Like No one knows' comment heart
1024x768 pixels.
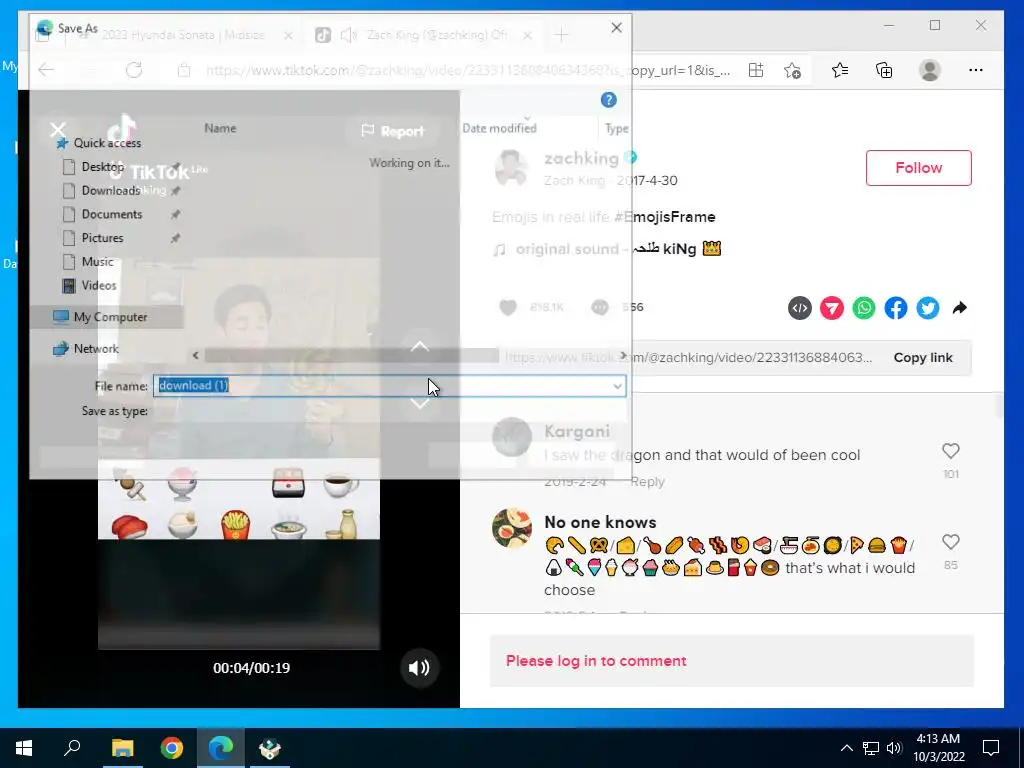[950, 542]
